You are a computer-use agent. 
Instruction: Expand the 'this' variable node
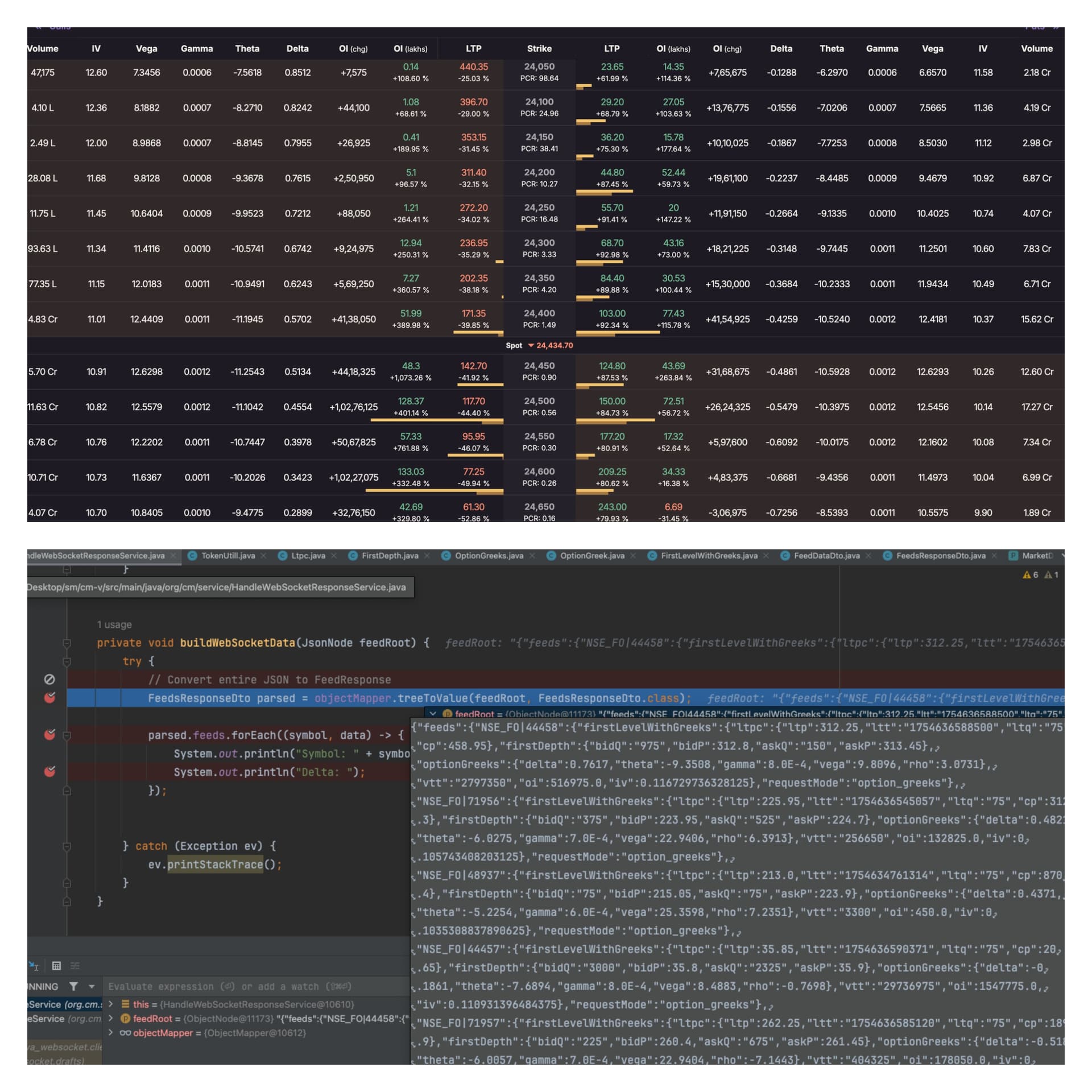click(x=111, y=1004)
